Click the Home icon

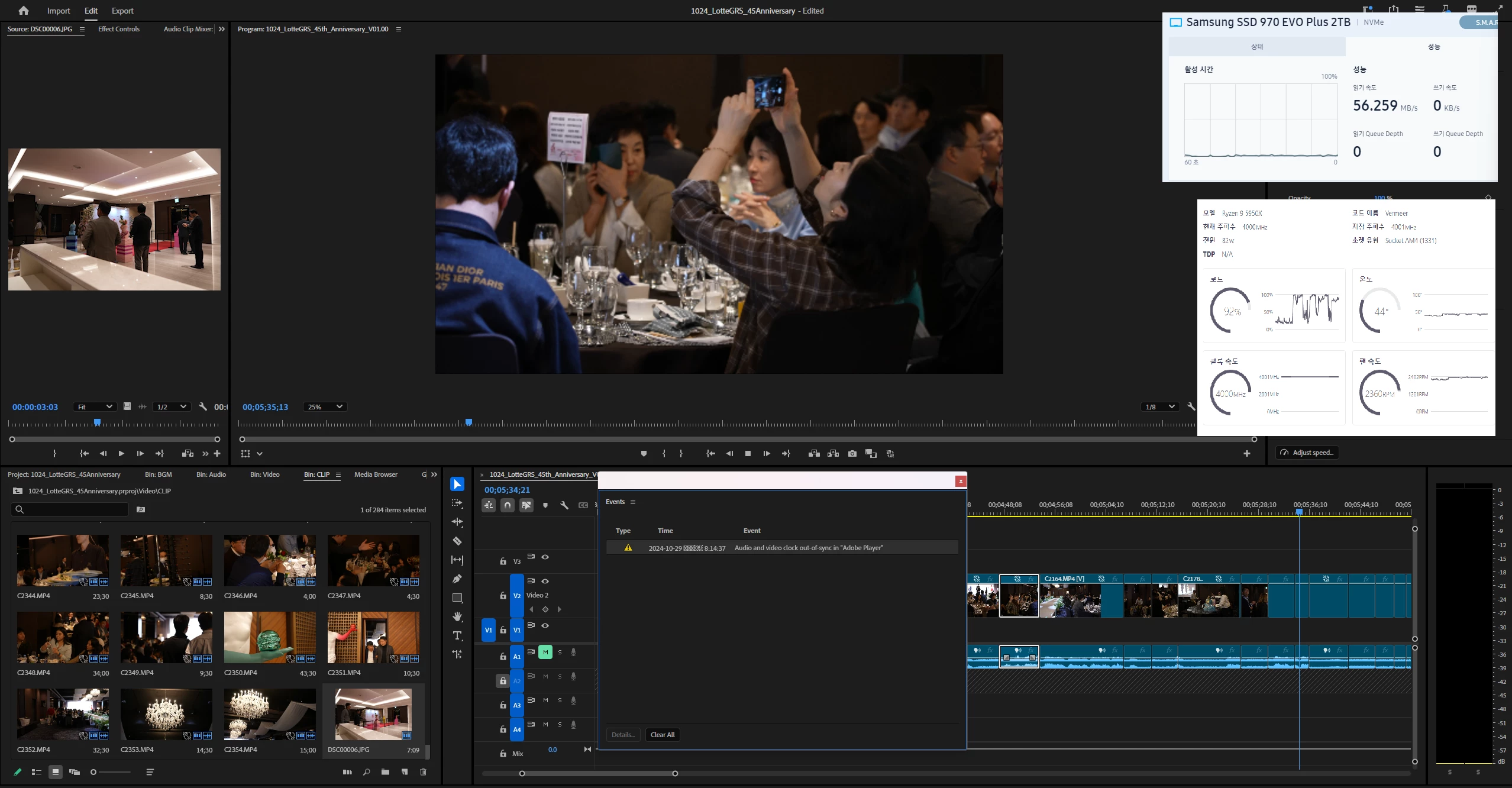pyautogui.click(x=24, y=11)
